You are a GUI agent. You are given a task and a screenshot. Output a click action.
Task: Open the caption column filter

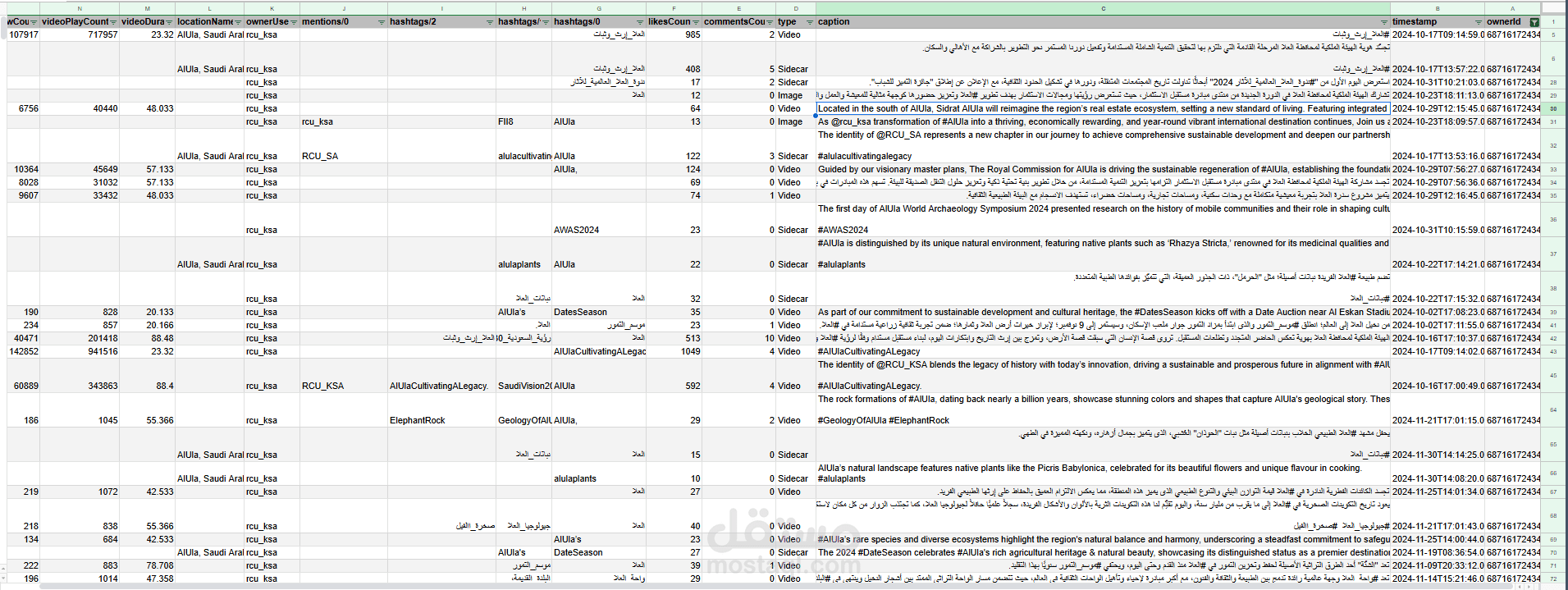1384,22
